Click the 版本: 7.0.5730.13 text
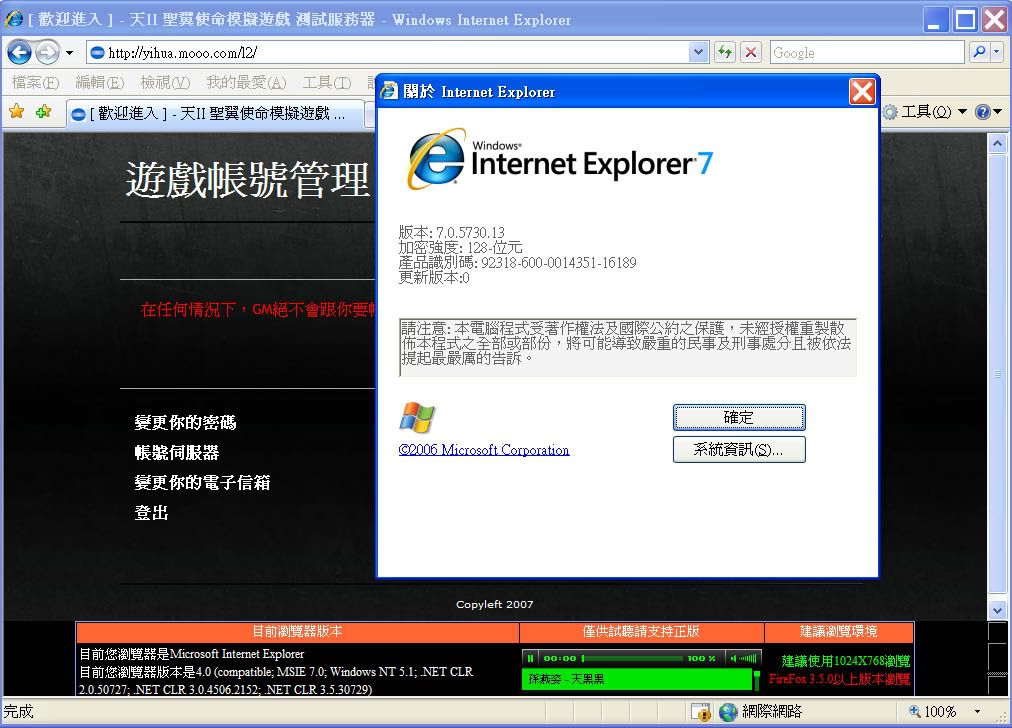This screenshot has width=1012, height=728. pos(451,232)
